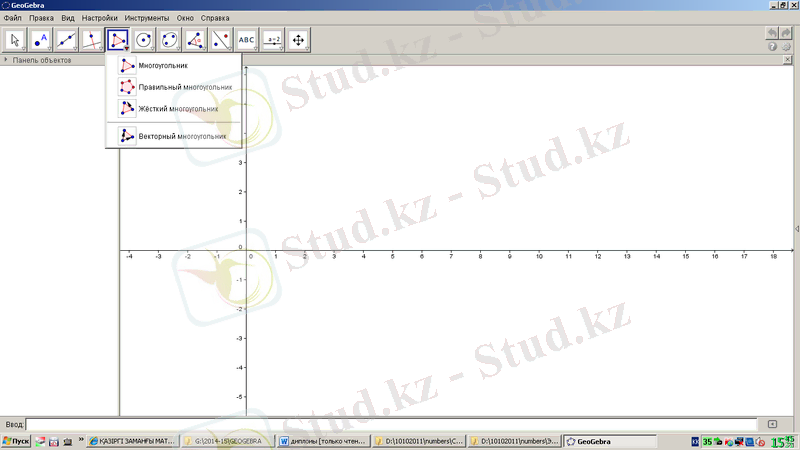The image size is (800, 450).
Task: Select the New Point tool
Action: 40,40
